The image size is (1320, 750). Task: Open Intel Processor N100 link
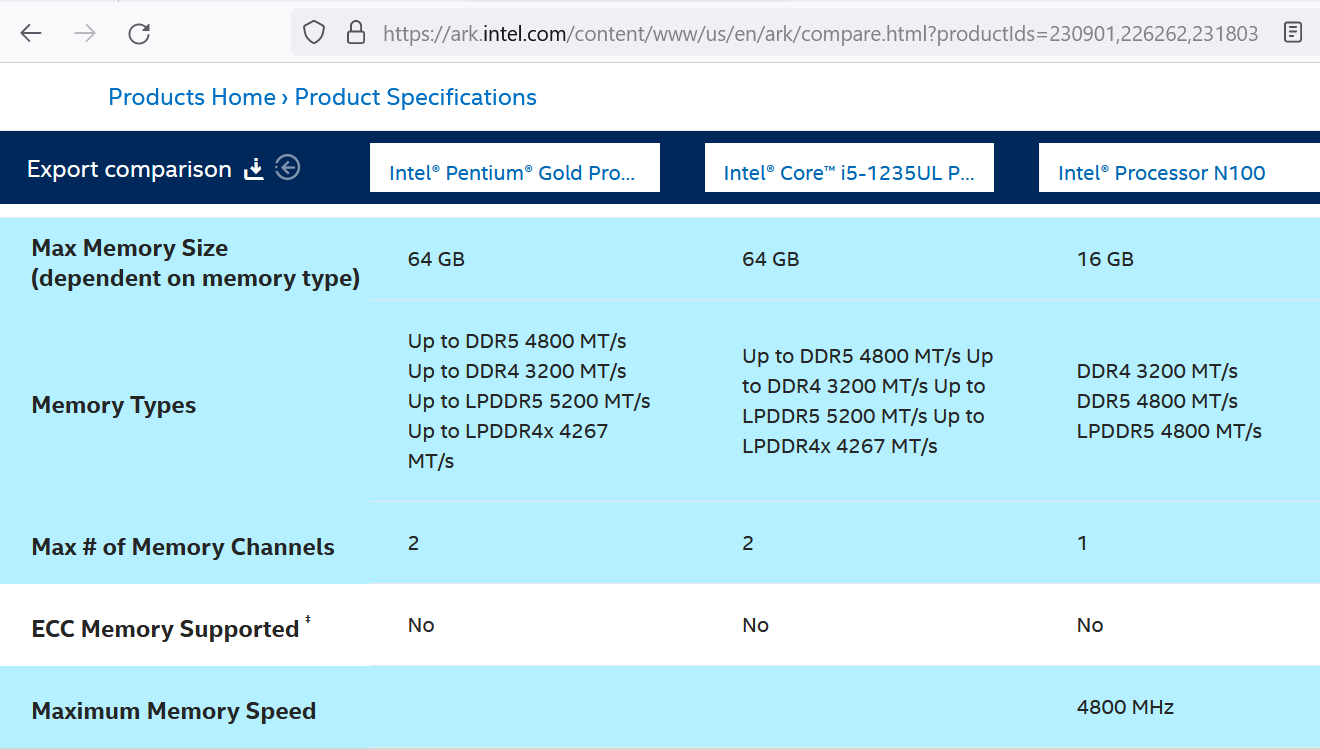coord(1161,173)
